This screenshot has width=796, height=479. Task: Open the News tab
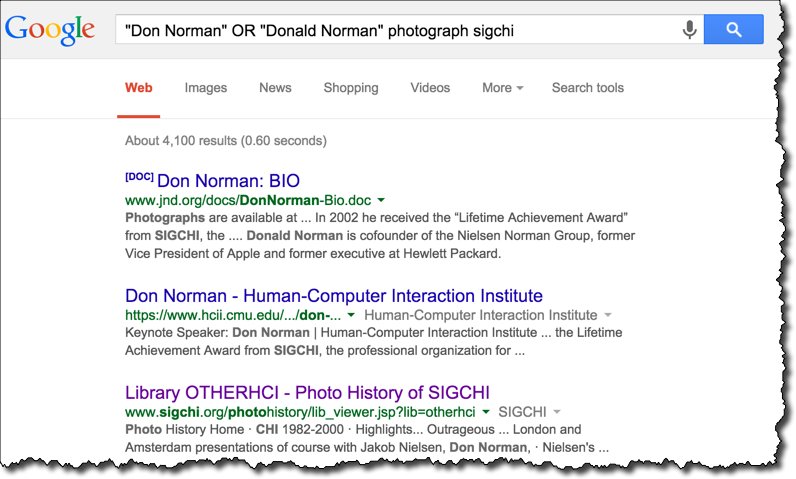pyautogui.click(x=275, y=88)
